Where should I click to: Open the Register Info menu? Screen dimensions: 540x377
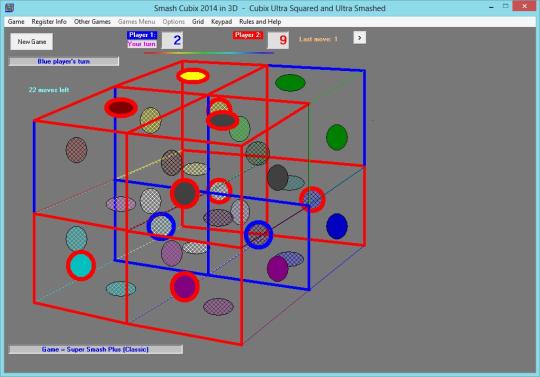(x=49, y=22)
